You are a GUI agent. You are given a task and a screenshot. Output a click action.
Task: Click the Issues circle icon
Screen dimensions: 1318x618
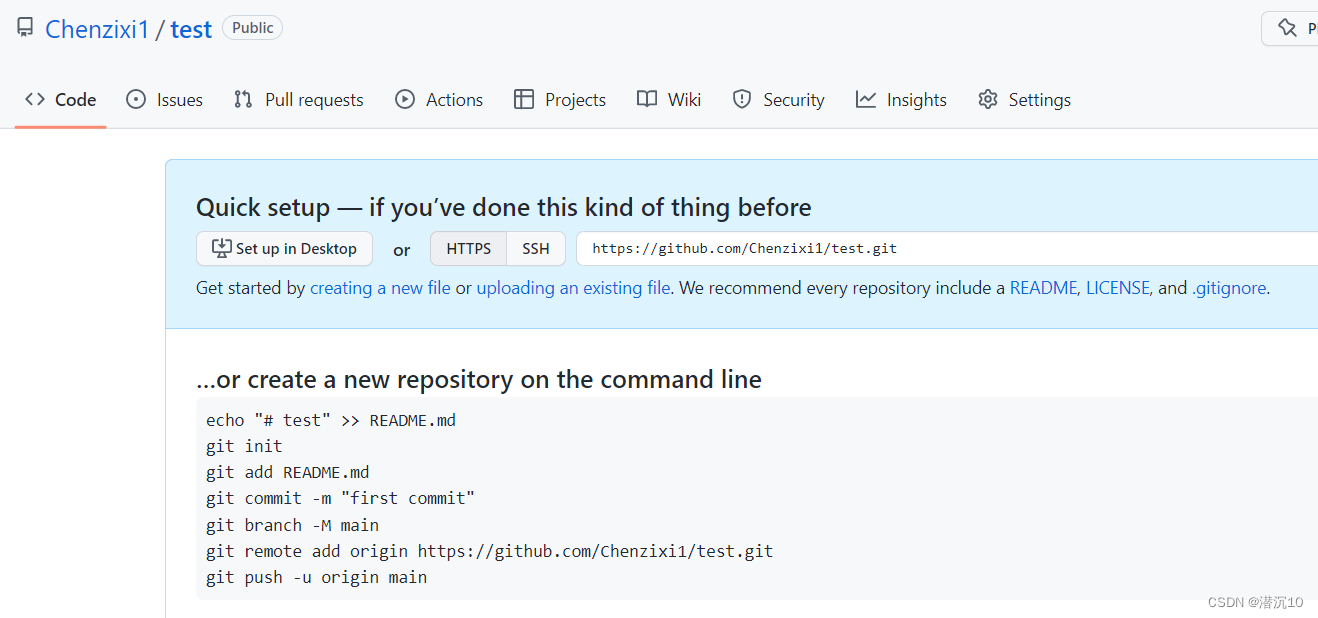pos(136,99)
